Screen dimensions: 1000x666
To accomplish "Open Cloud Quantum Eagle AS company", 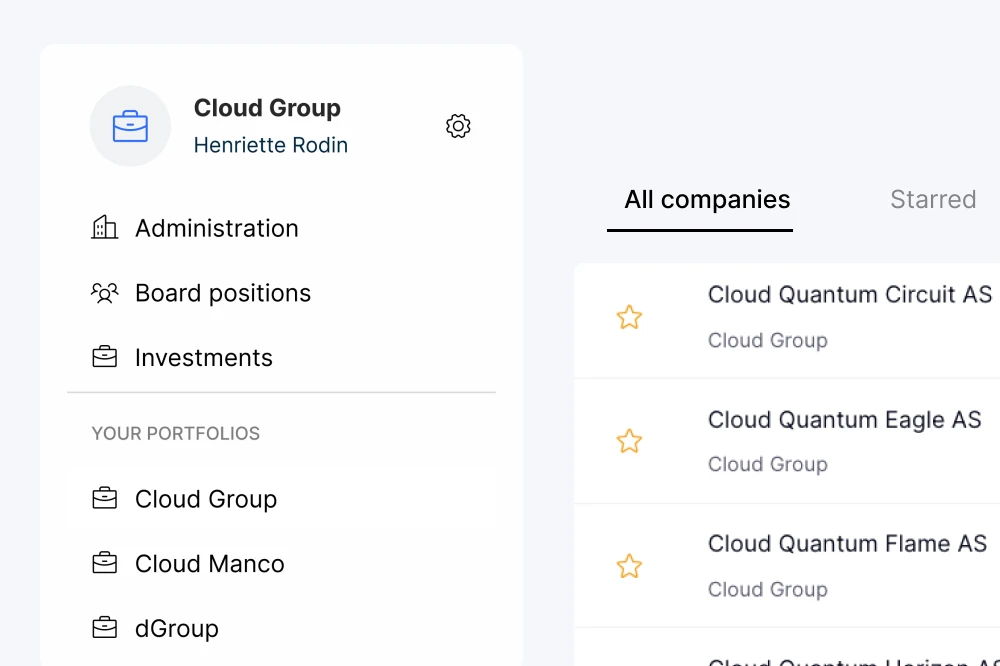I will pos(844,420).
